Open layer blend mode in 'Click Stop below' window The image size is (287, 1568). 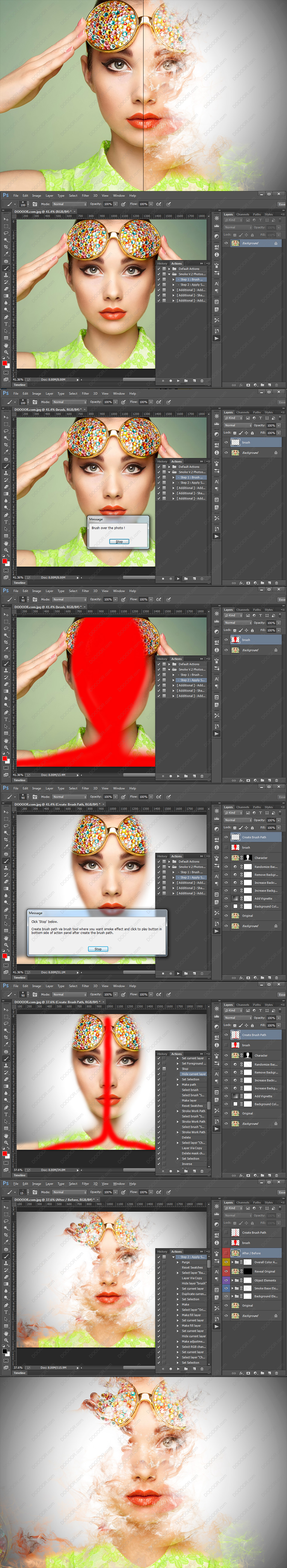238,821
